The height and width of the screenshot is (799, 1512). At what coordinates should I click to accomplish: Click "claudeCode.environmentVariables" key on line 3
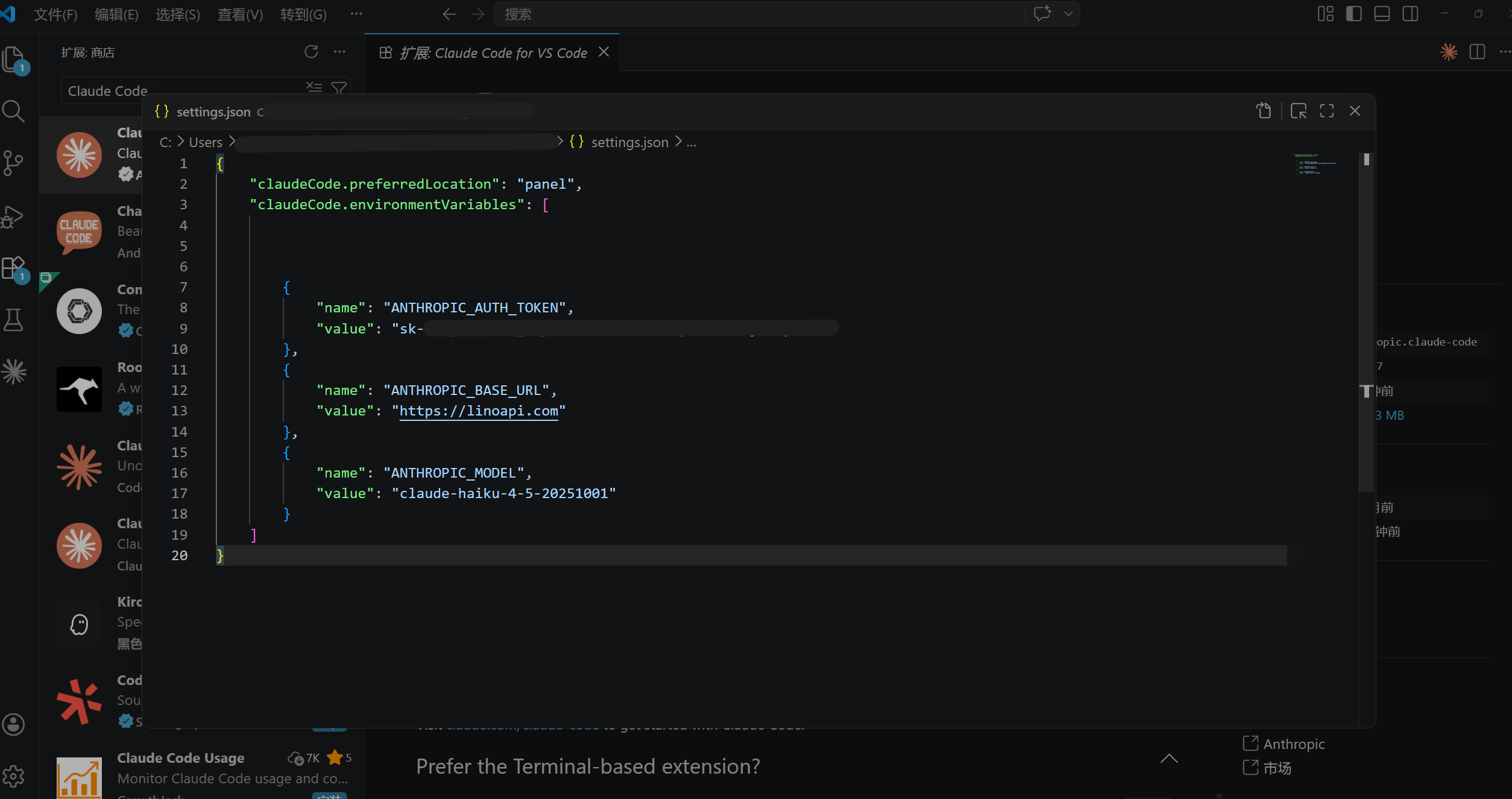(x=387, y=205)
